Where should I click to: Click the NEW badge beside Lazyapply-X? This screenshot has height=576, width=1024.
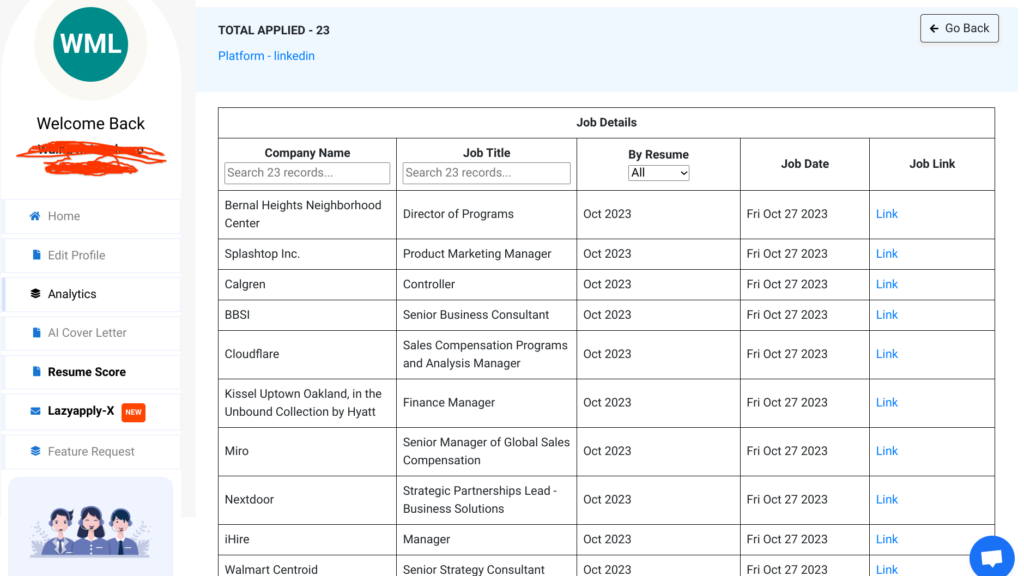point(133,412)
